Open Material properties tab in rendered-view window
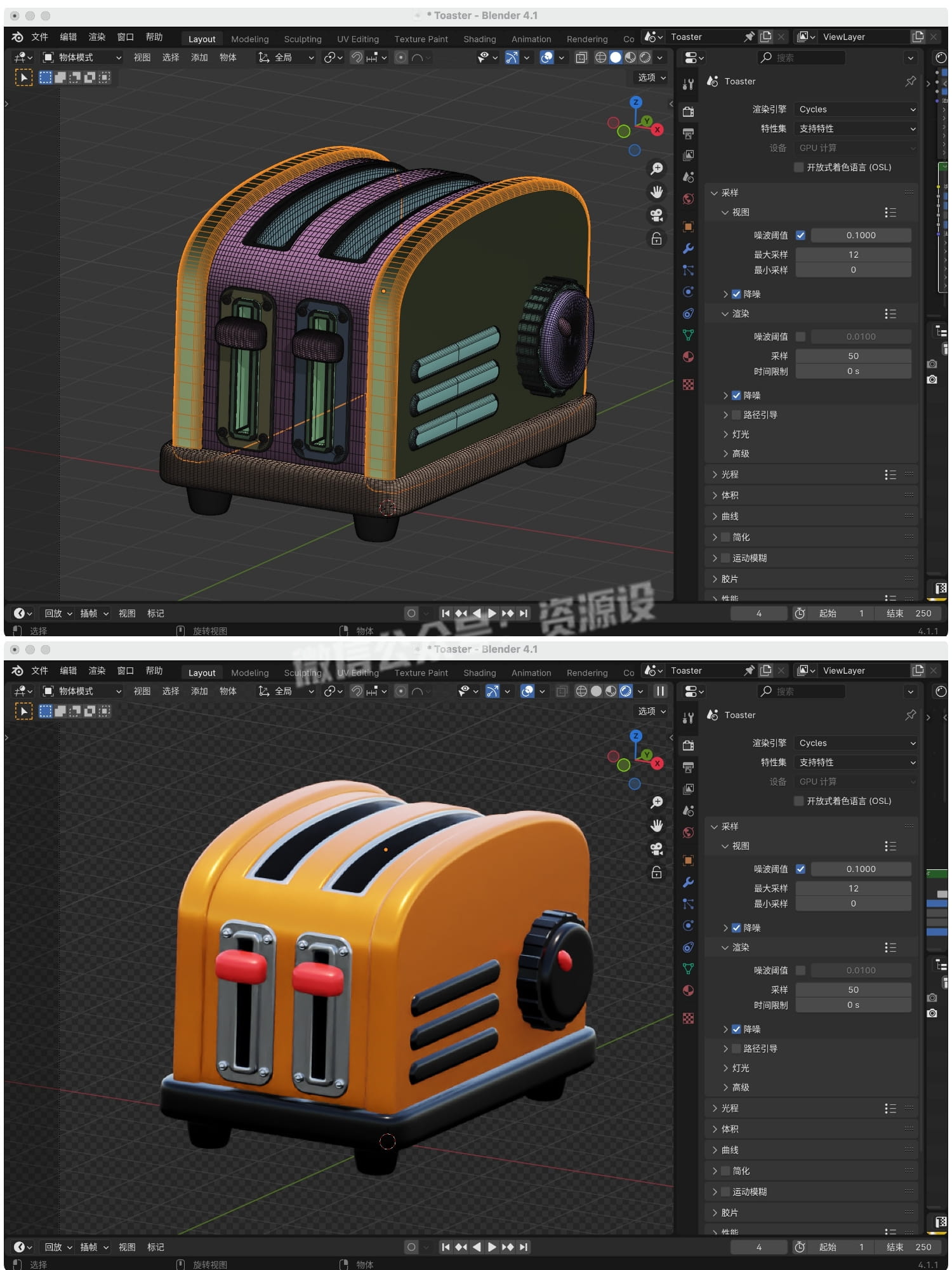Image resolution: width=952 pixels, height=1270 pixels. tap(688, 990)
